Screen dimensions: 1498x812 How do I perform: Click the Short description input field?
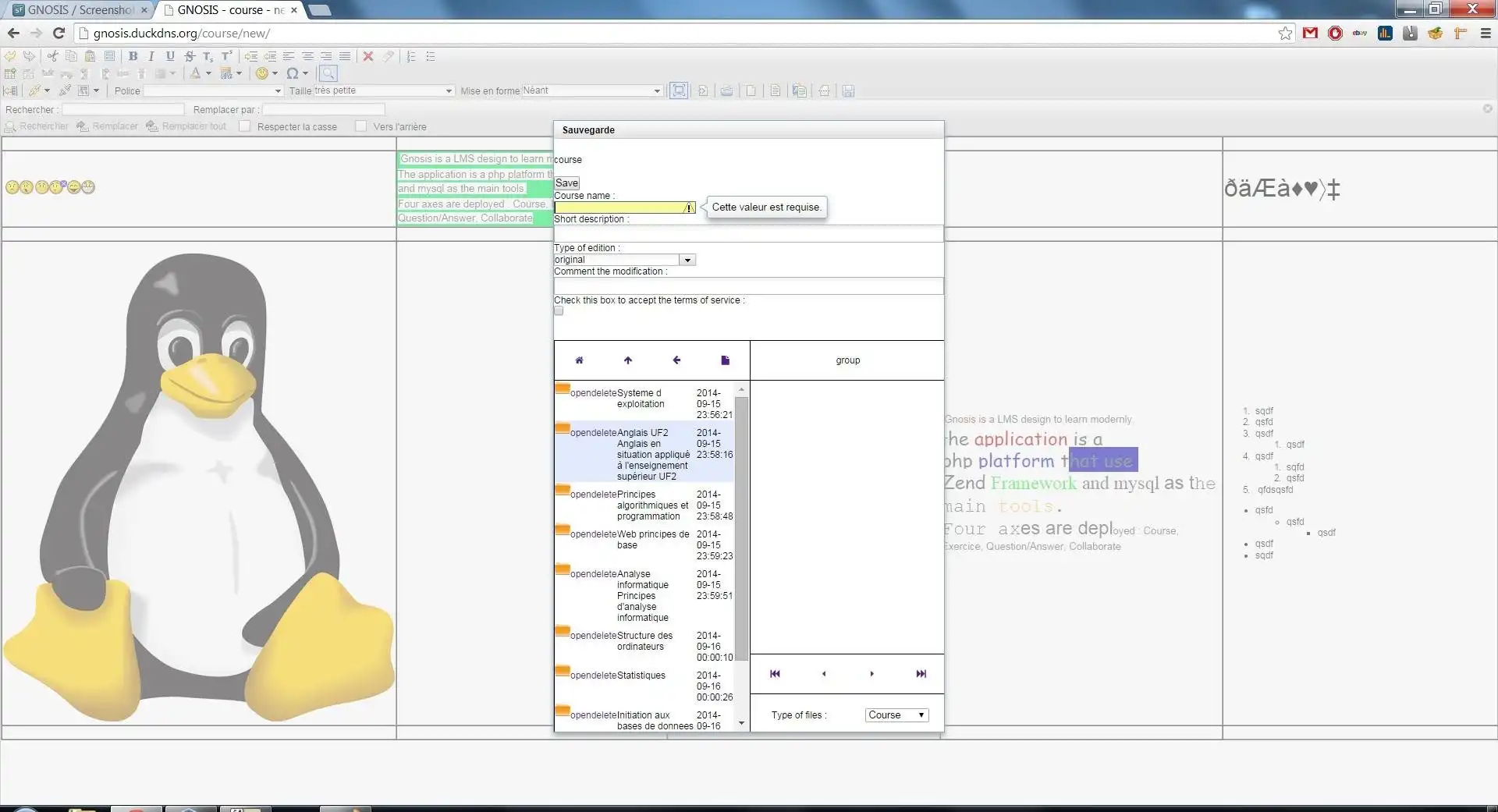749,234
